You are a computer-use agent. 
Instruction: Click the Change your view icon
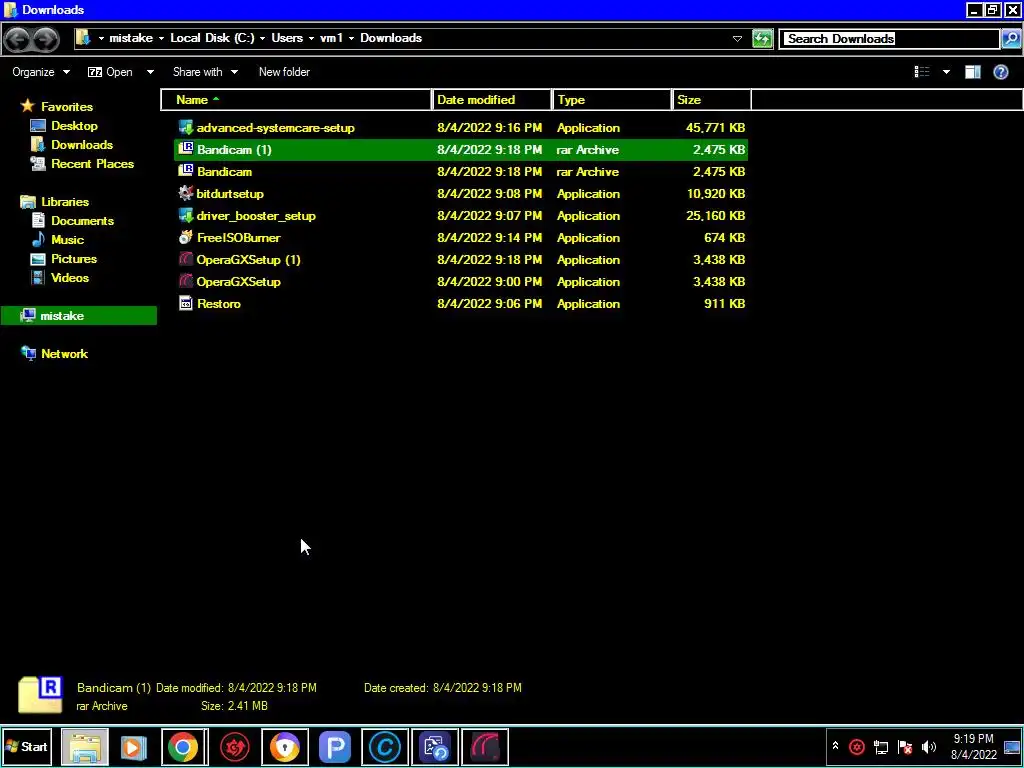point(921,72)
